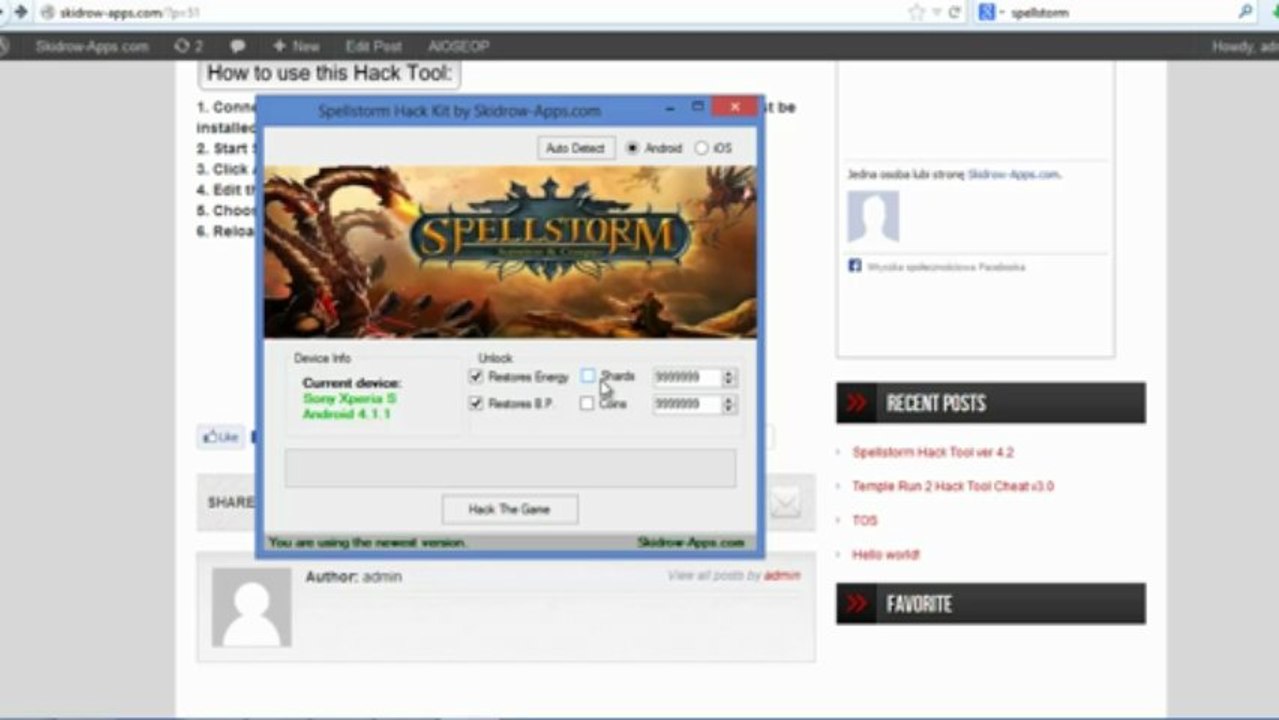The height and width of the screenshot is (720, 1279).
Task: Click the Coins amount field
Action: pyautogui.click(x=687, y=404)
